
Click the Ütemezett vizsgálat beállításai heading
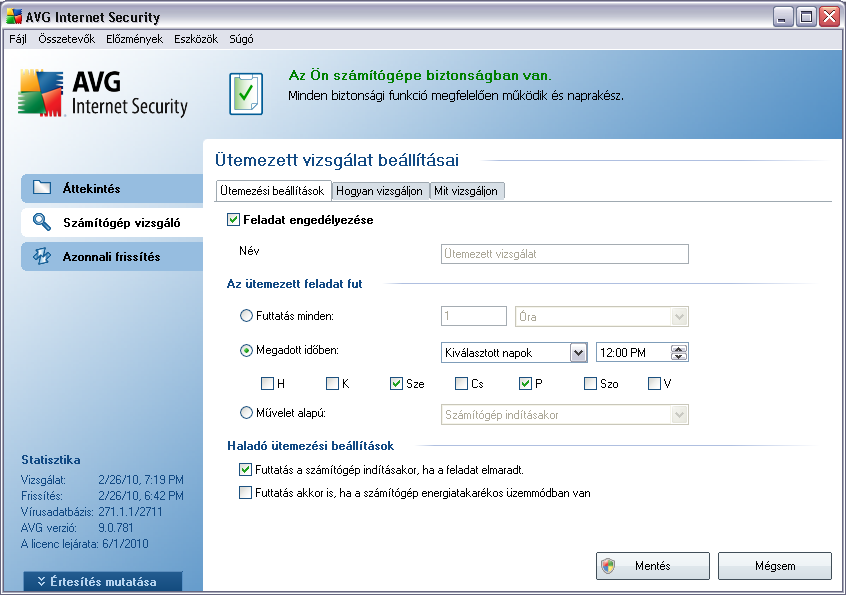point(337,160)
